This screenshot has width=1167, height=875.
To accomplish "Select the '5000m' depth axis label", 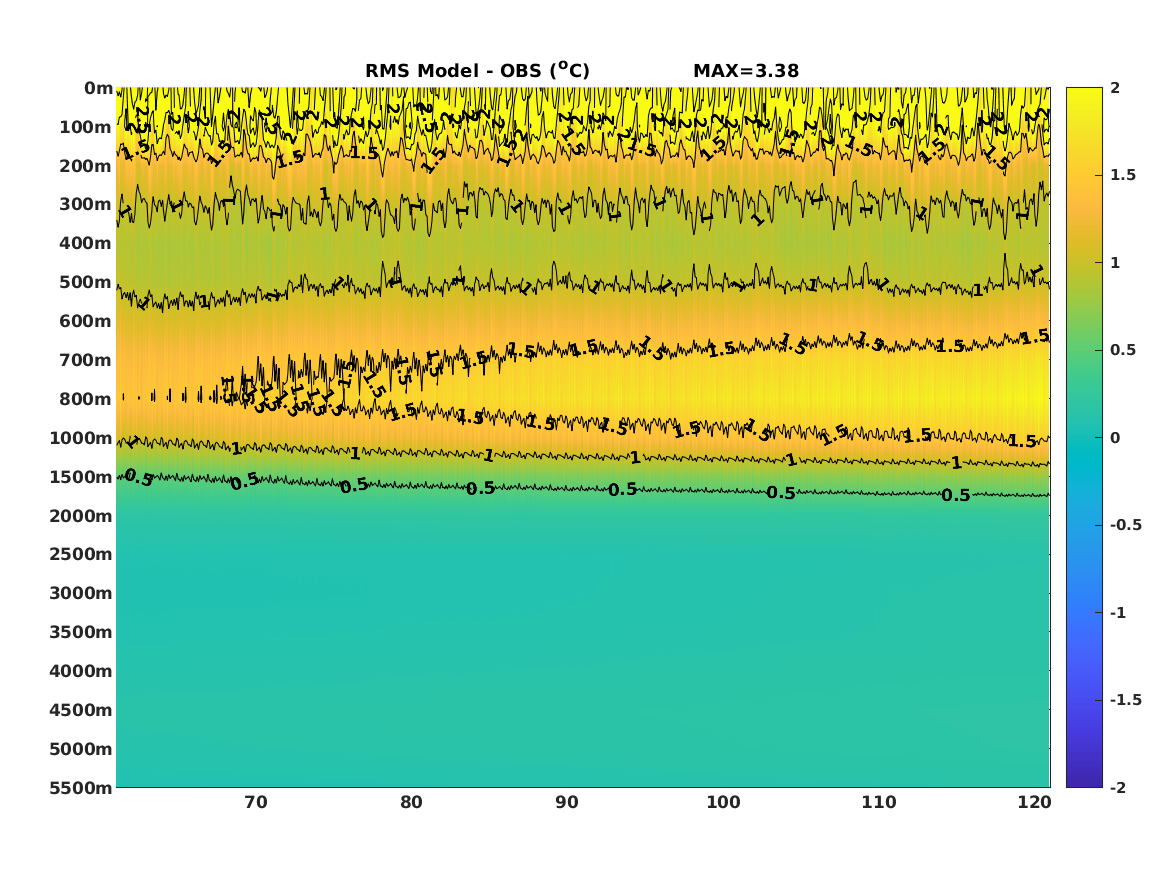I will pyautogui.click(x=81, y=749).
